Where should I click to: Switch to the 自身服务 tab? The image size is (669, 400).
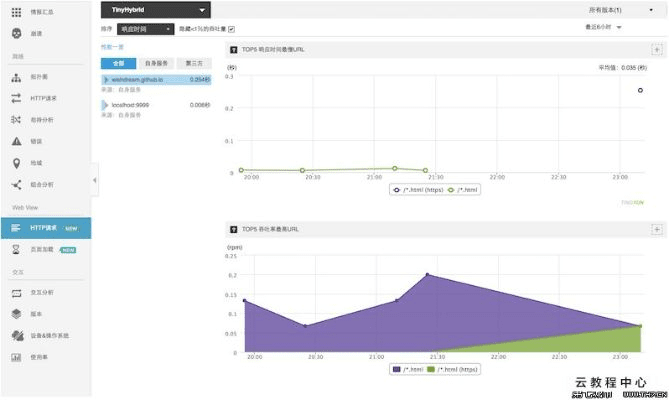click(x=156, y=62)
